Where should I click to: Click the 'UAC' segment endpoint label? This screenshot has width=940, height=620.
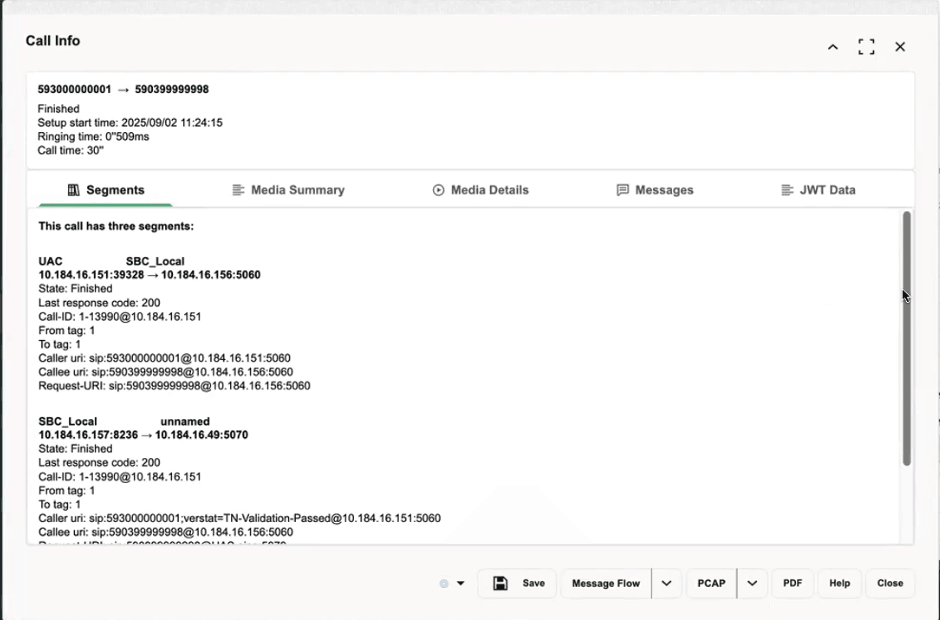pyautogui.click(x=50, y=261)
